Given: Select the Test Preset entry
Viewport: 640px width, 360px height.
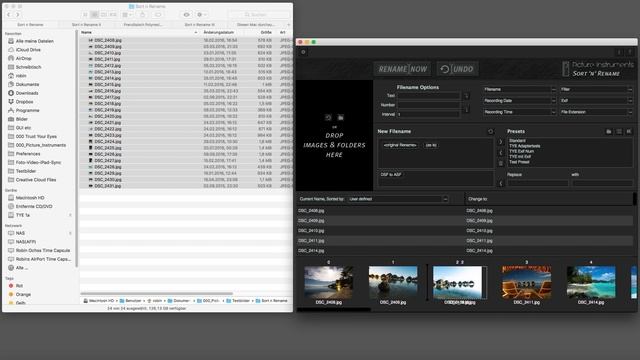Looking at the screenshot, I should pyautogui.click(x=519, y=162).
